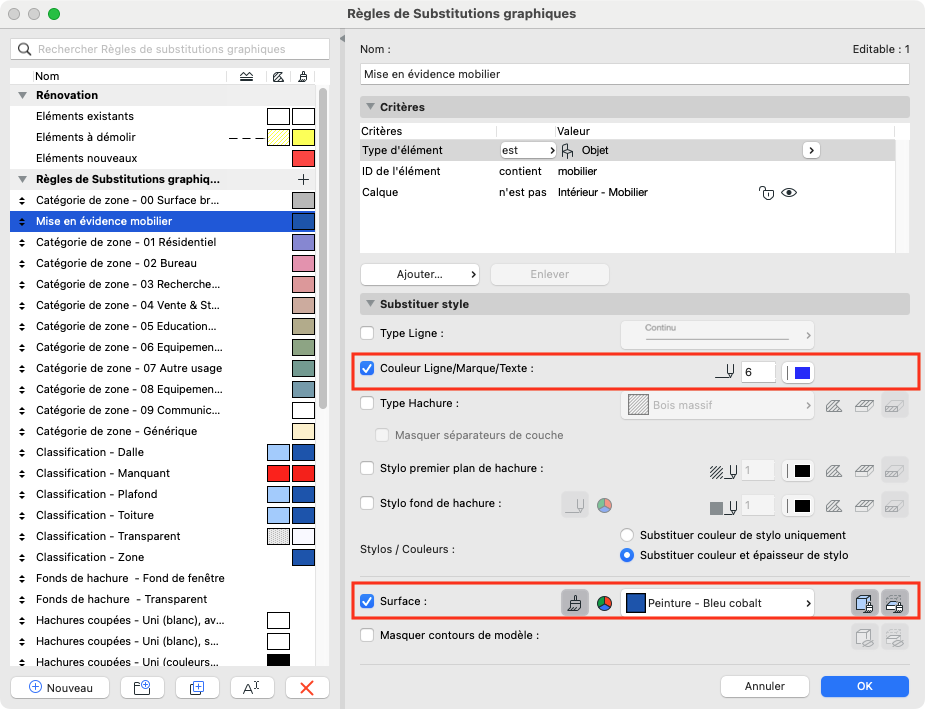Screen dimensions: 925x709
Task: Click RGB color wheel in Stylo fond row
Action: click(605, 506)
